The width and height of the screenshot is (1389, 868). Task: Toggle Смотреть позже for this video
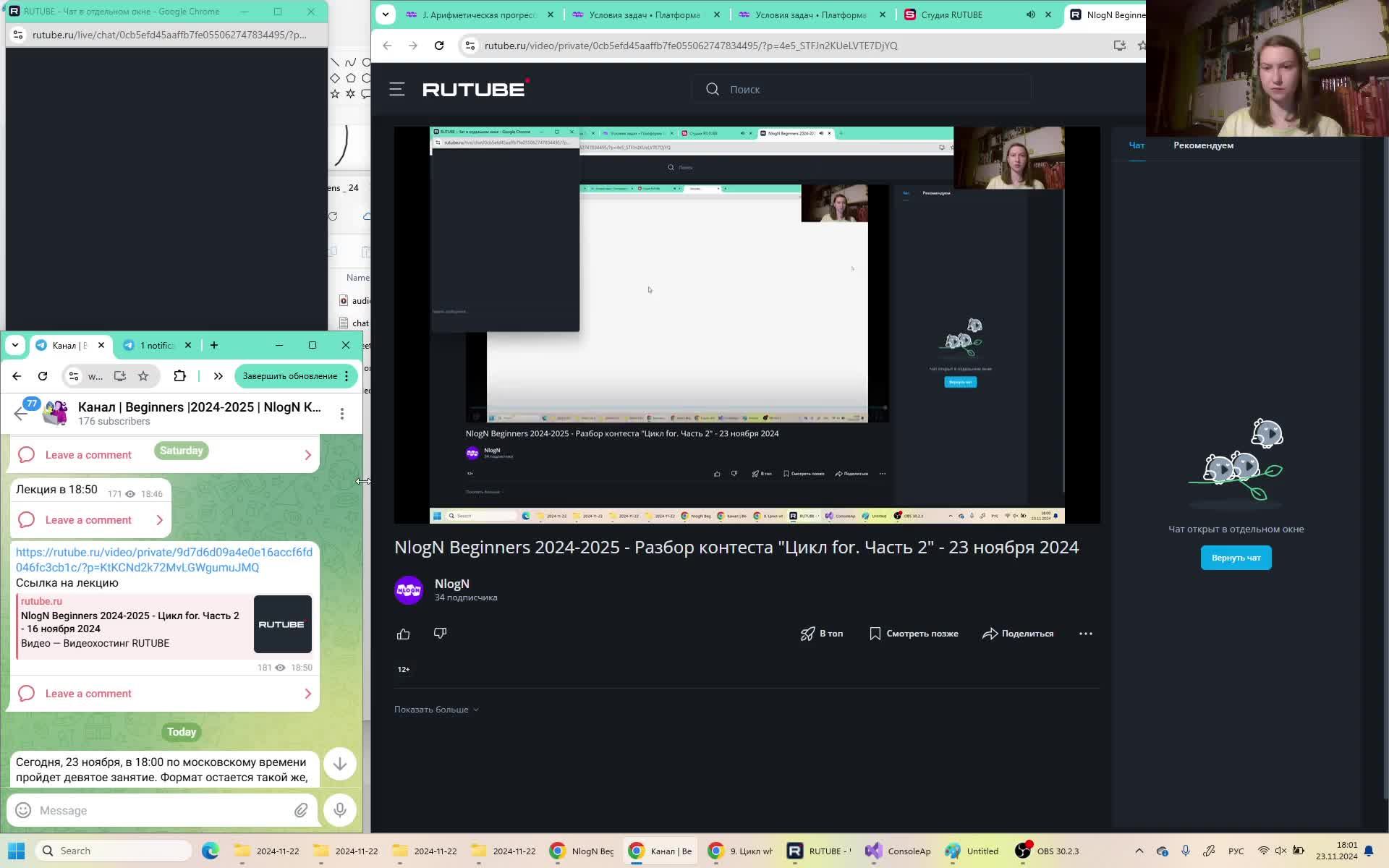[x=914, y=634]
